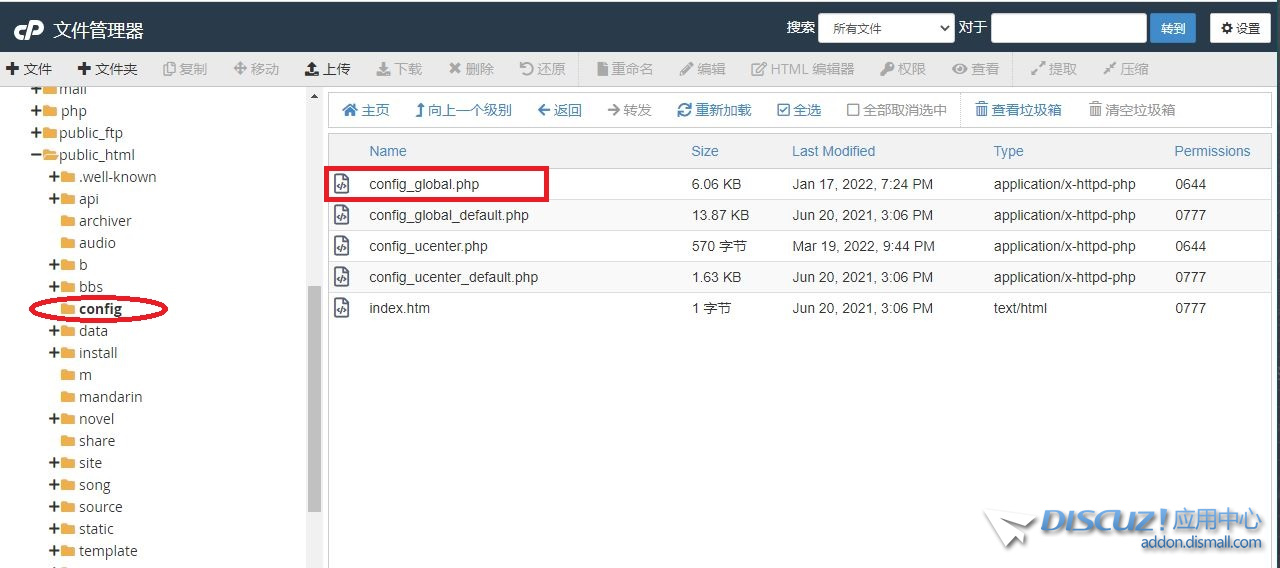The height and width of the screenshot is (568, 1280).
Task: Expand the bbs folder in tree
Action: click(55, 287)
